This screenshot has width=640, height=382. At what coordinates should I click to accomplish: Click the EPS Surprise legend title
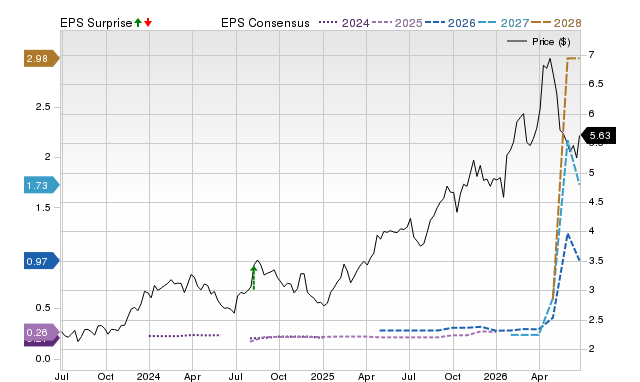96,23
